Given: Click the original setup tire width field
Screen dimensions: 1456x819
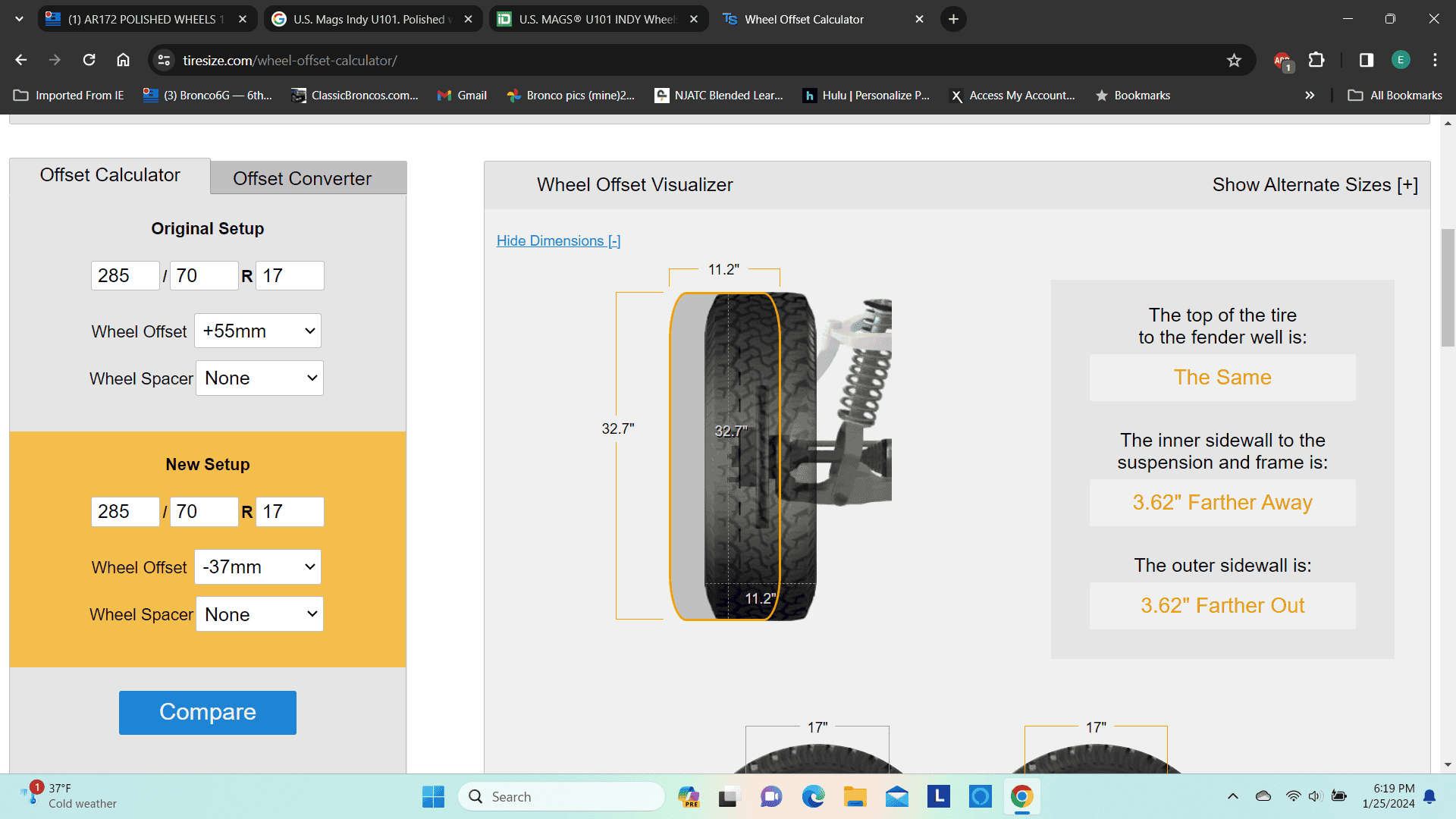Looking at the screenshot, I should [x=125, y=275].
